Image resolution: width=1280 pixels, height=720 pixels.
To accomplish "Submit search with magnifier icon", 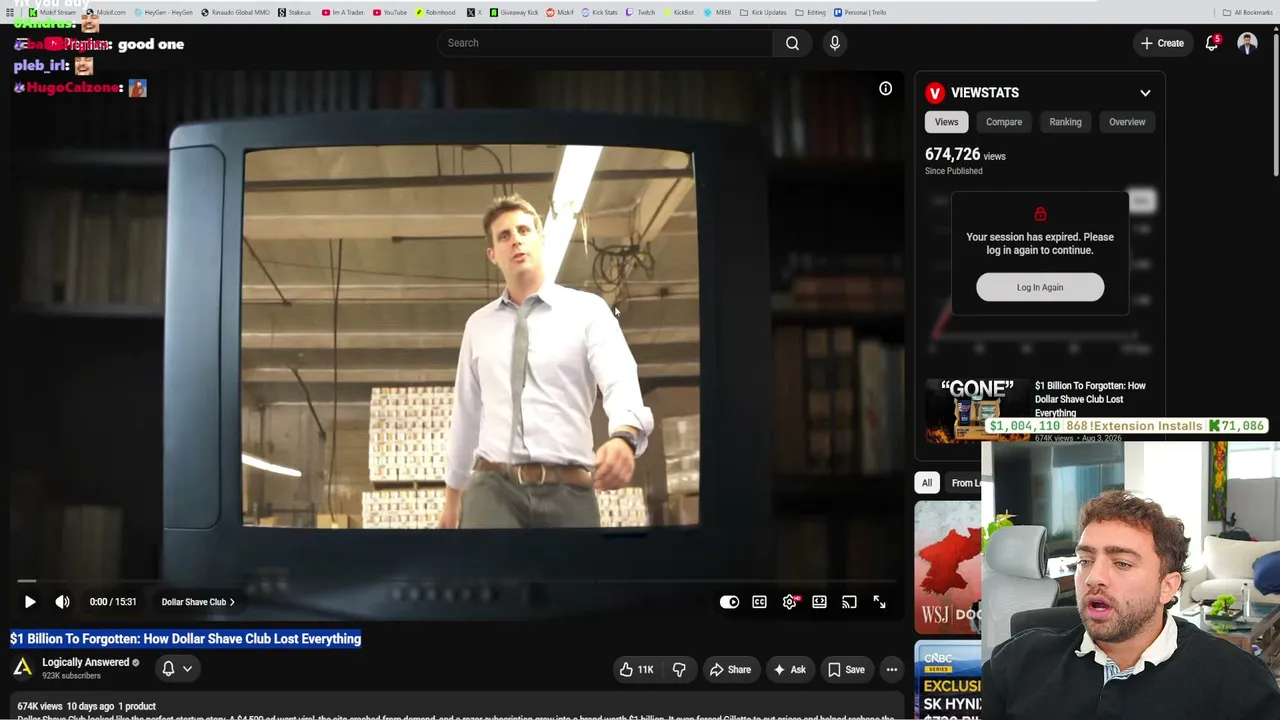I will (x=792, y=43).
